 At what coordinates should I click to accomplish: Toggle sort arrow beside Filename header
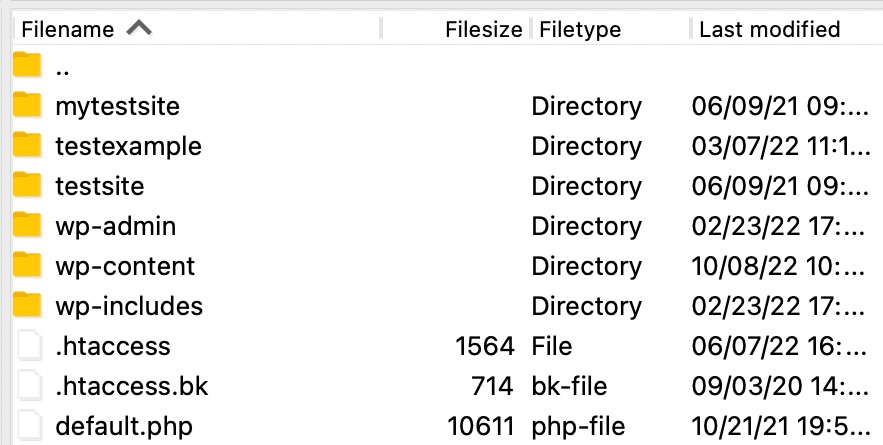[139, 28]
